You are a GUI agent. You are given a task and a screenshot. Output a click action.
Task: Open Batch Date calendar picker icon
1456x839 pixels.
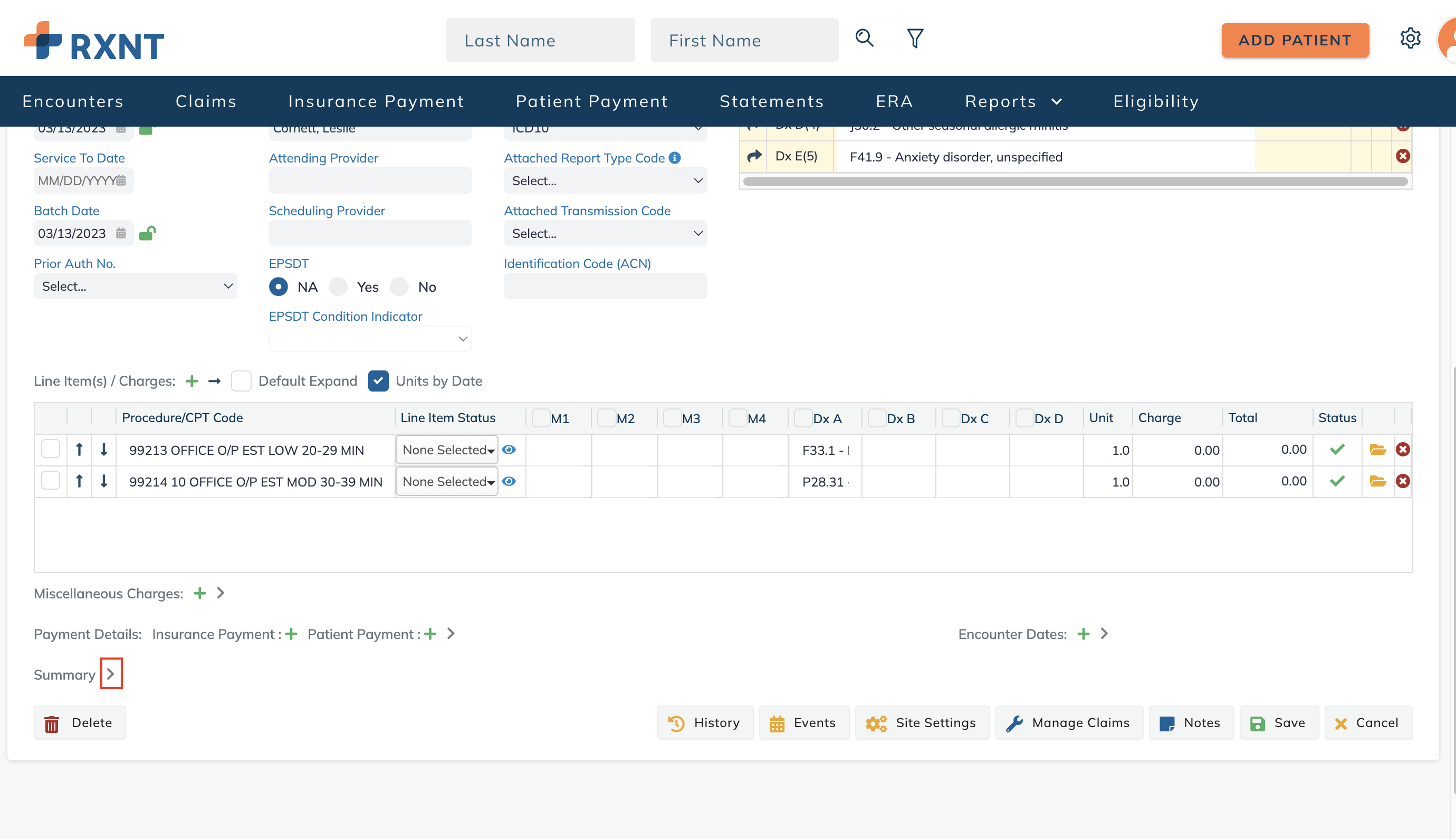click(x=121, y=233)
